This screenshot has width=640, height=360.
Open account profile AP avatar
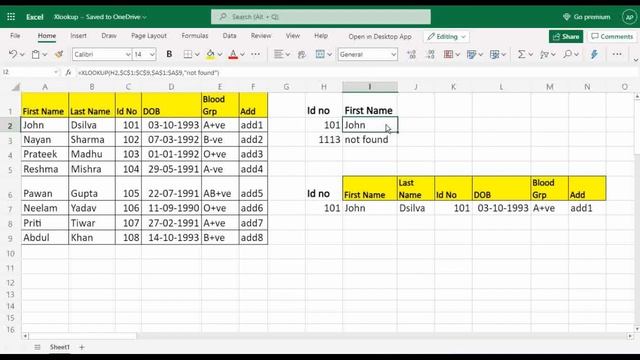pyautogui.click(x=629, y=17)
